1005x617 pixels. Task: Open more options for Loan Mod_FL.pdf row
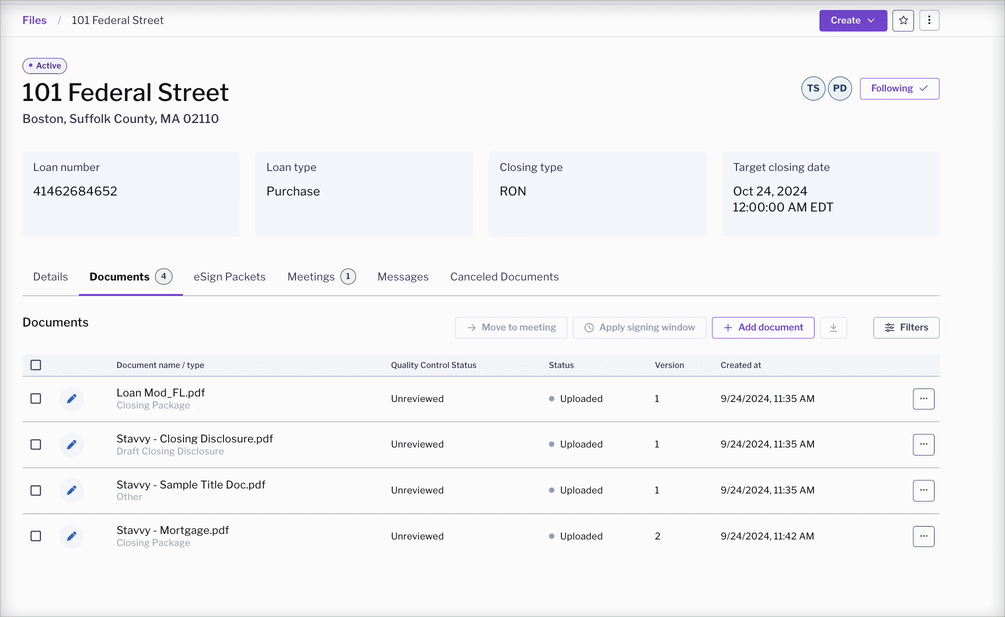[x=924, y=399]
